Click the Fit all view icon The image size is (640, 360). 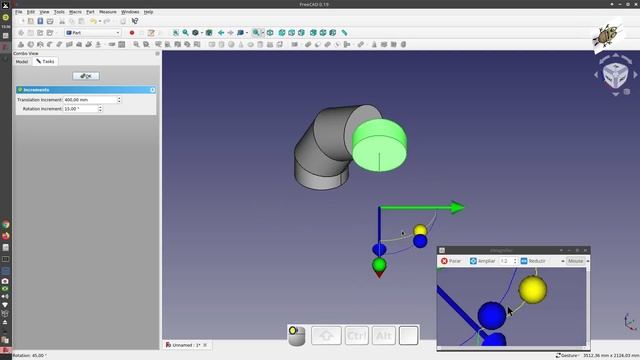coord(176,33)
